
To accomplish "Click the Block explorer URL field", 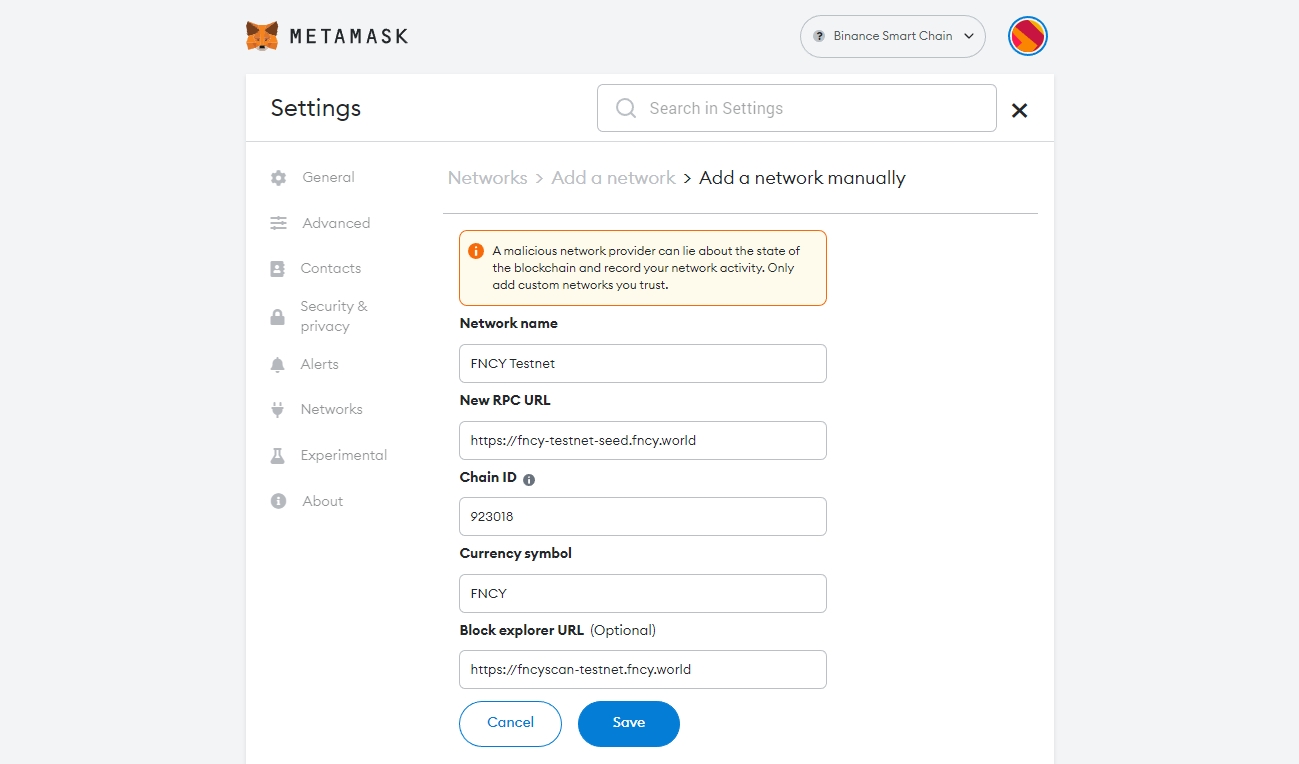I will 642,669.
